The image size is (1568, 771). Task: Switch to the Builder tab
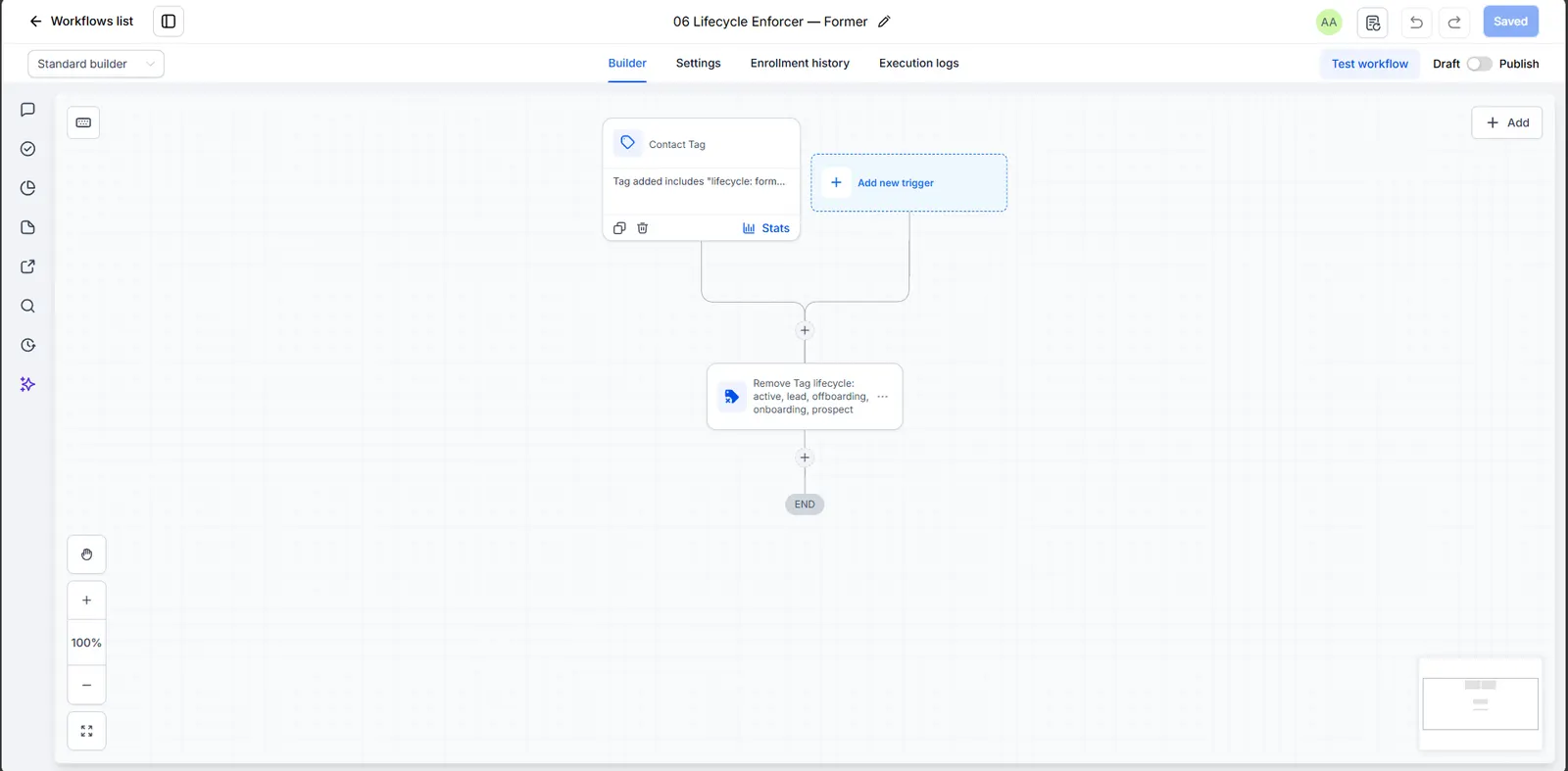(627, 64)
